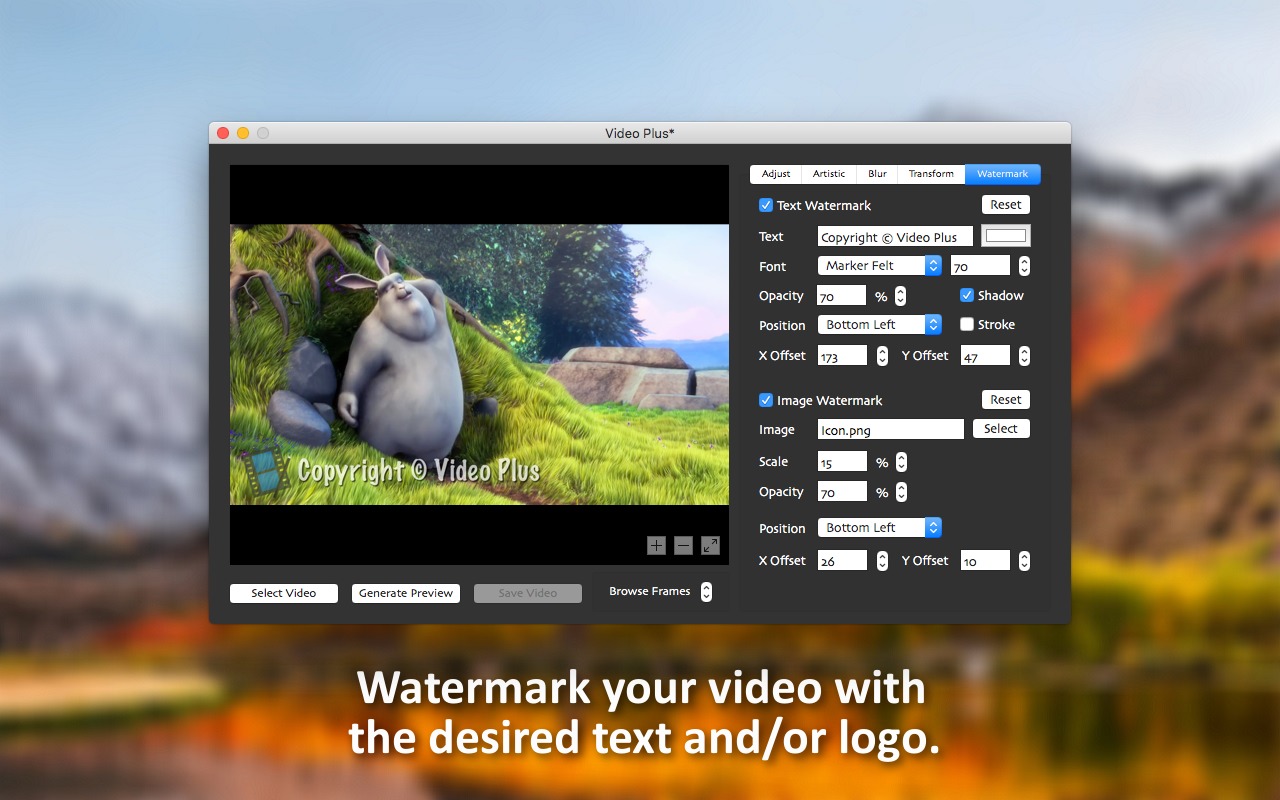Enable the Stroke option for text watermark
The height and width of the screenshot is (800, 1280).
tap(967, 324)
